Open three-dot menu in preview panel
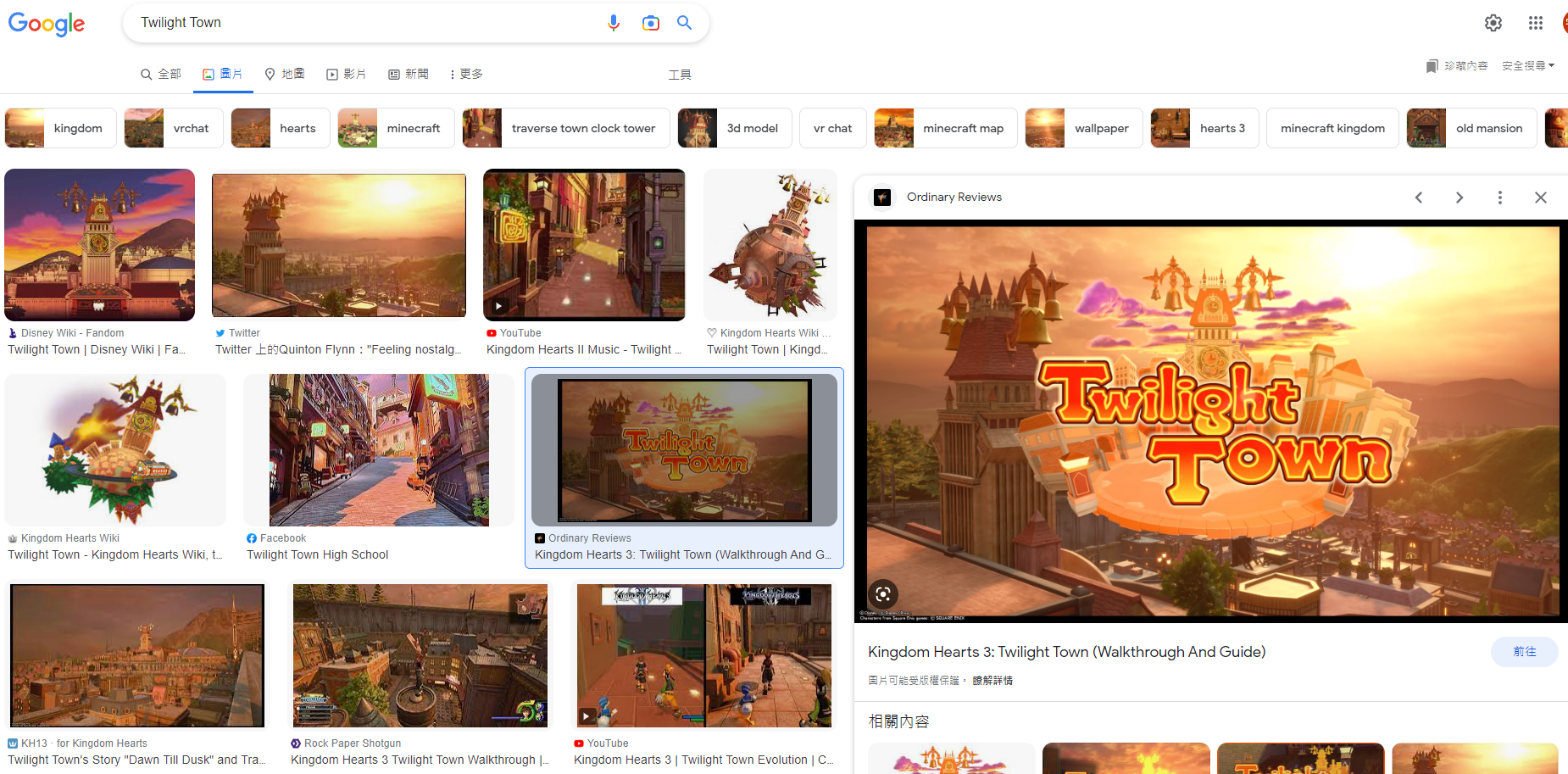 click(x=1500, y=198)
